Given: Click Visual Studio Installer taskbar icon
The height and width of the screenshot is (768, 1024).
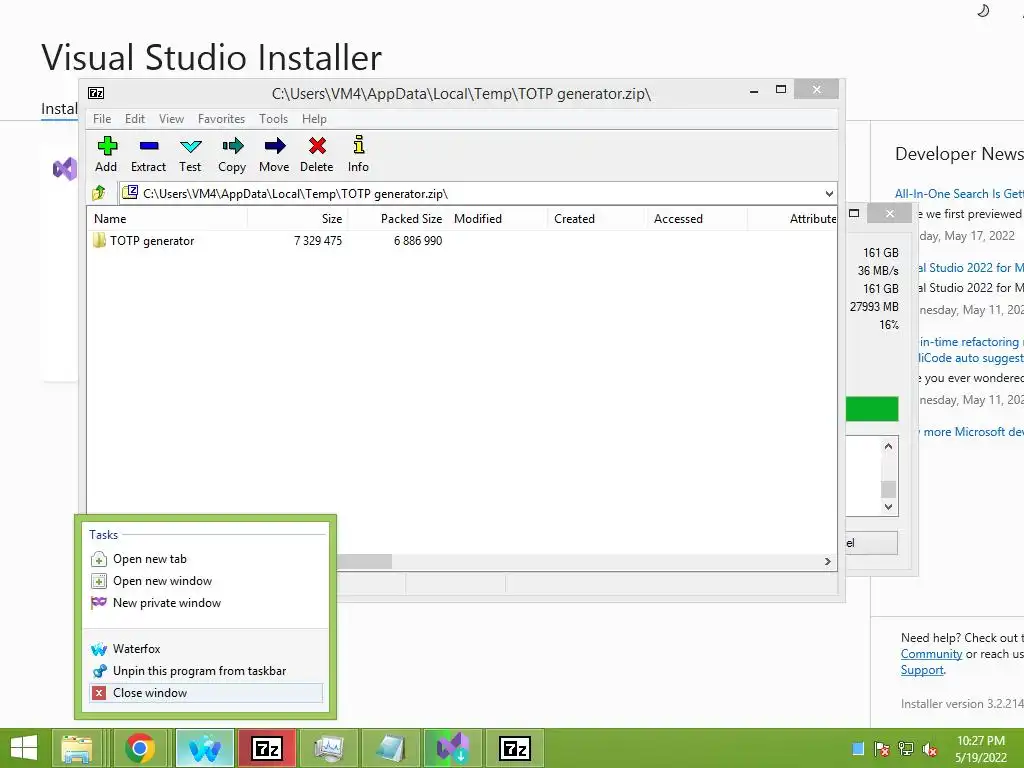Looking at the screenshot, I should click(453, 748).
